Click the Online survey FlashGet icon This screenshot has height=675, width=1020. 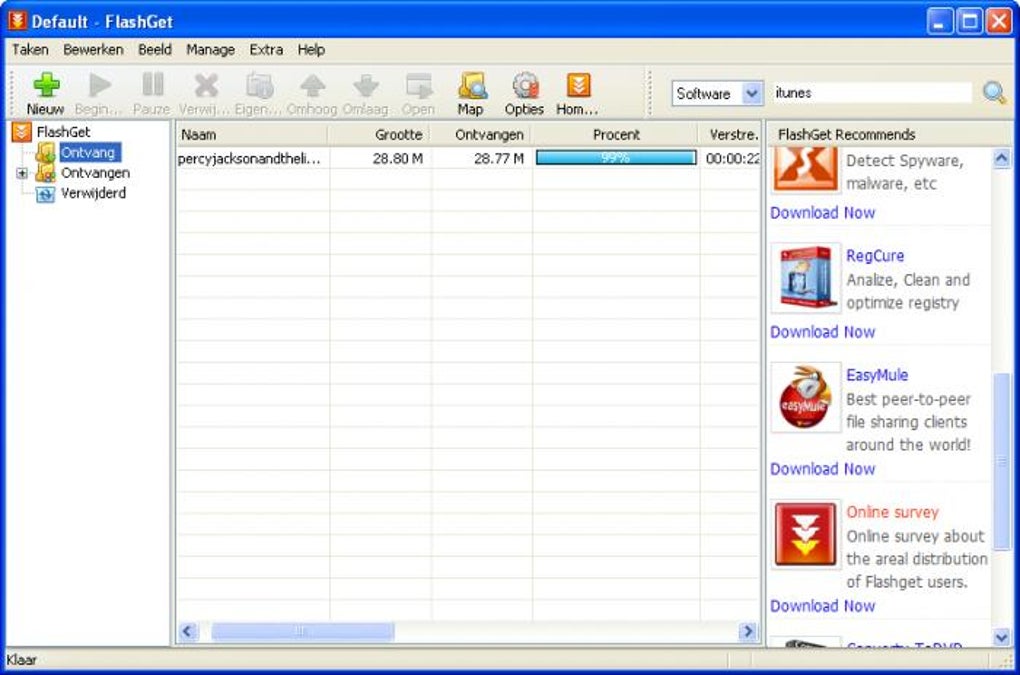805,535
